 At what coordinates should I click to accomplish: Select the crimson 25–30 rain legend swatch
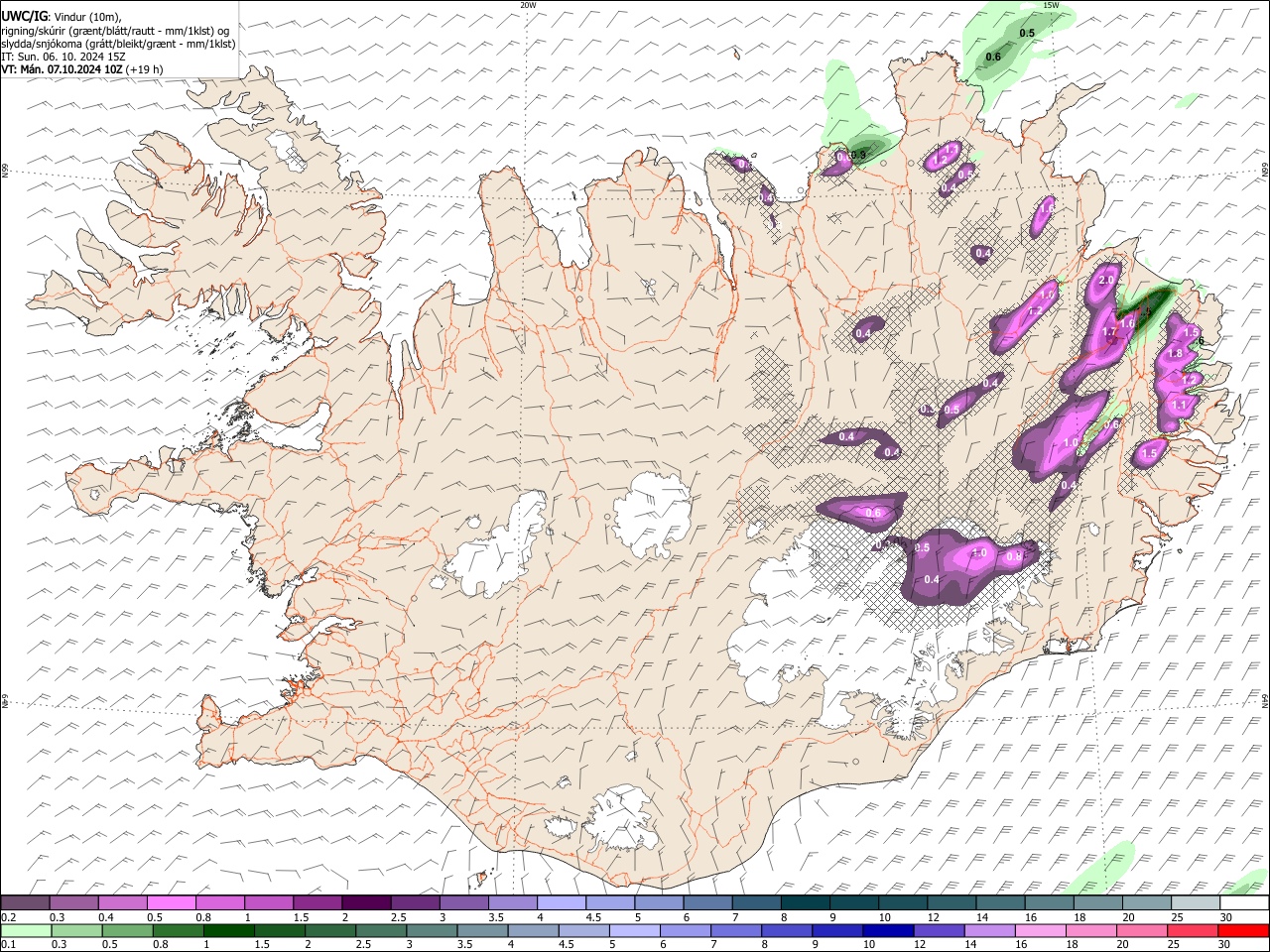tap(1193, 931)
